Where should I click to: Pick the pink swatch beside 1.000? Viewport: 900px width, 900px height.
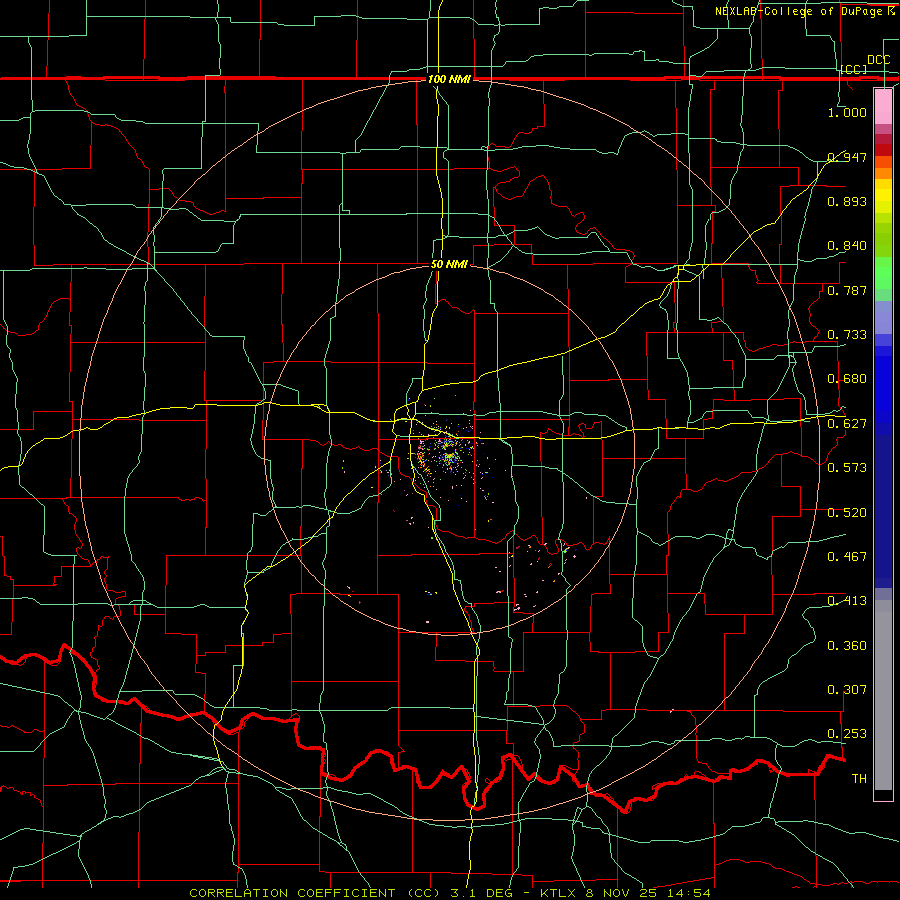tap(883, 106)
